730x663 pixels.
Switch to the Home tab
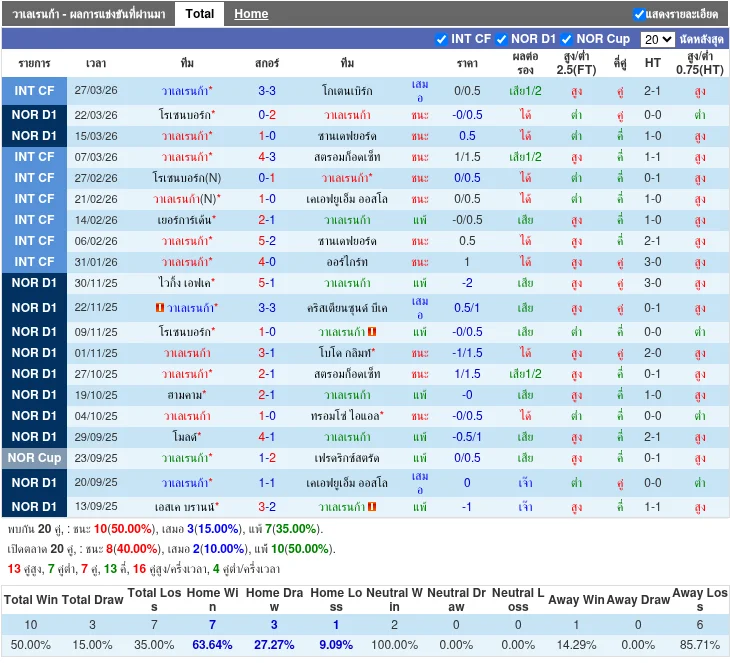point(251,14)
